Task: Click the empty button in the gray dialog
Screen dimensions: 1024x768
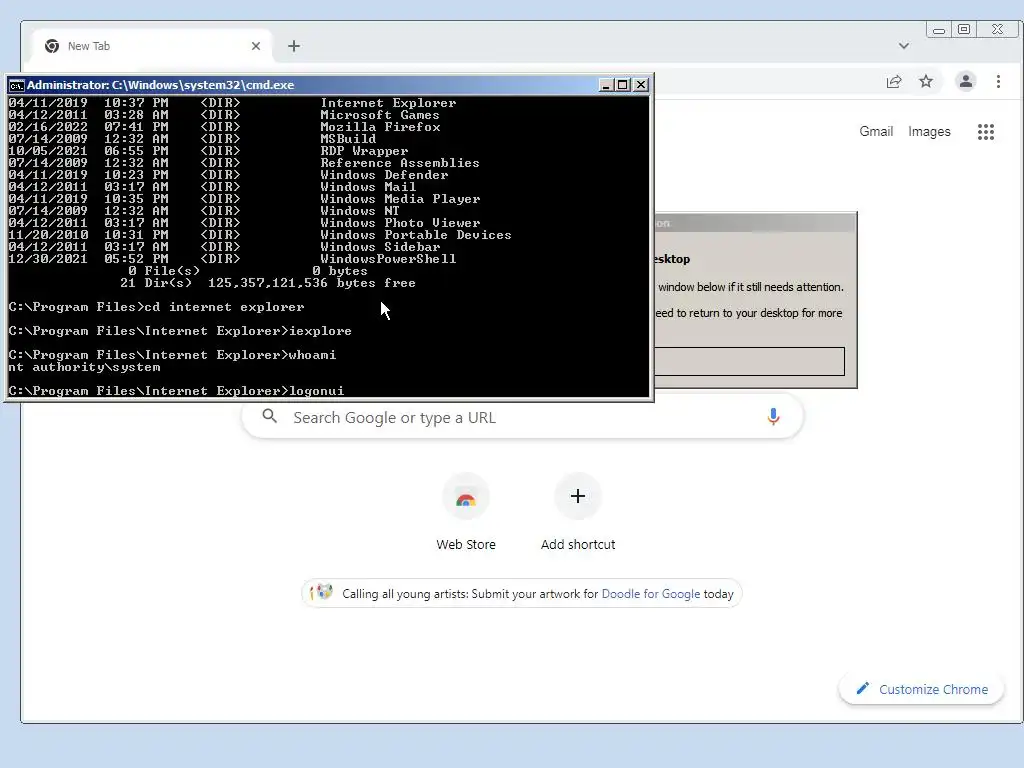Action: [x=749, y=361]
